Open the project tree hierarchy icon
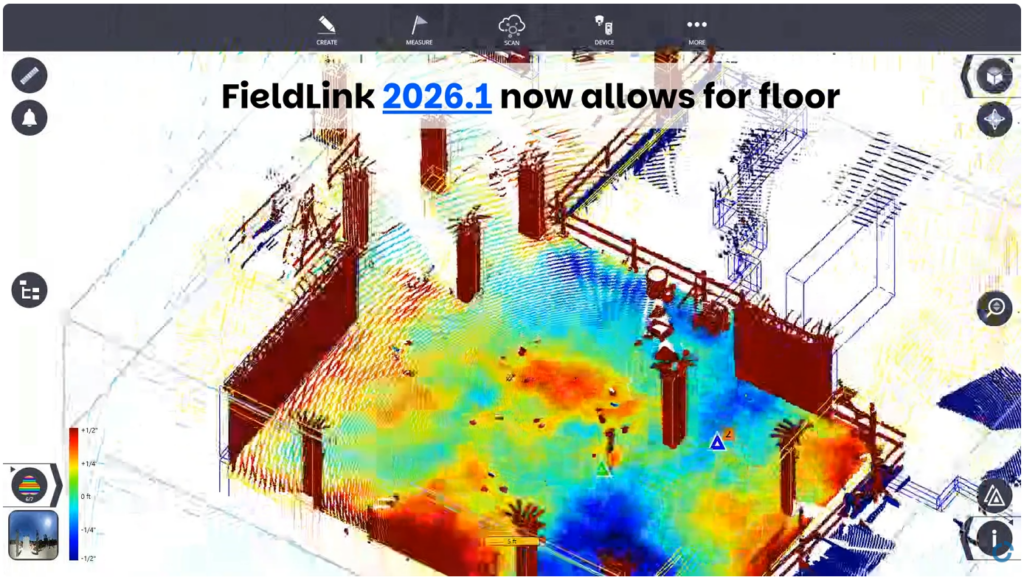The image size is (1024, 580). pyautogui.click(x=29, y=290)
